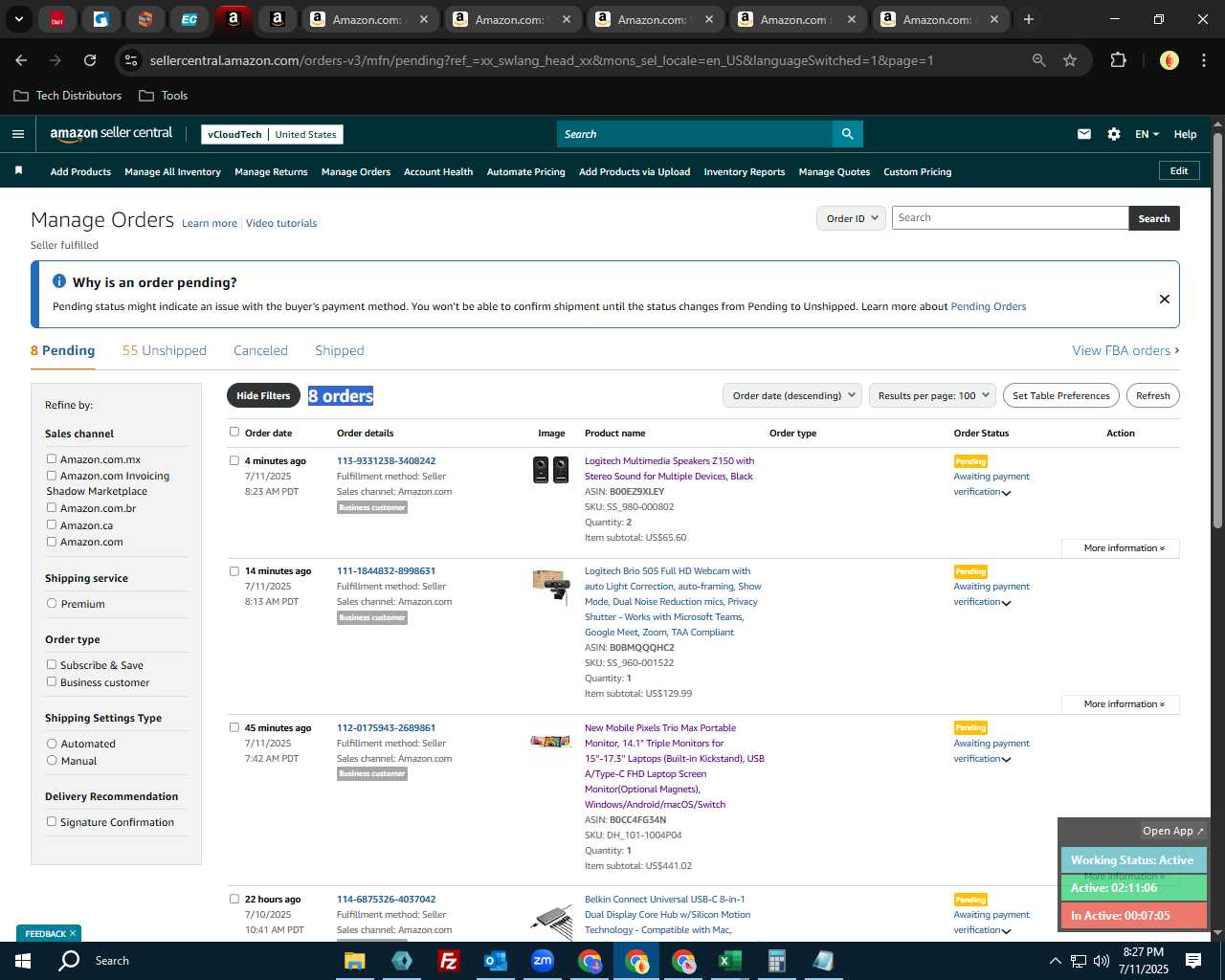Viewport: 1225px width, 980px height.
Task: Check the Business customer order type filter
Action: [x=52, y=681]
